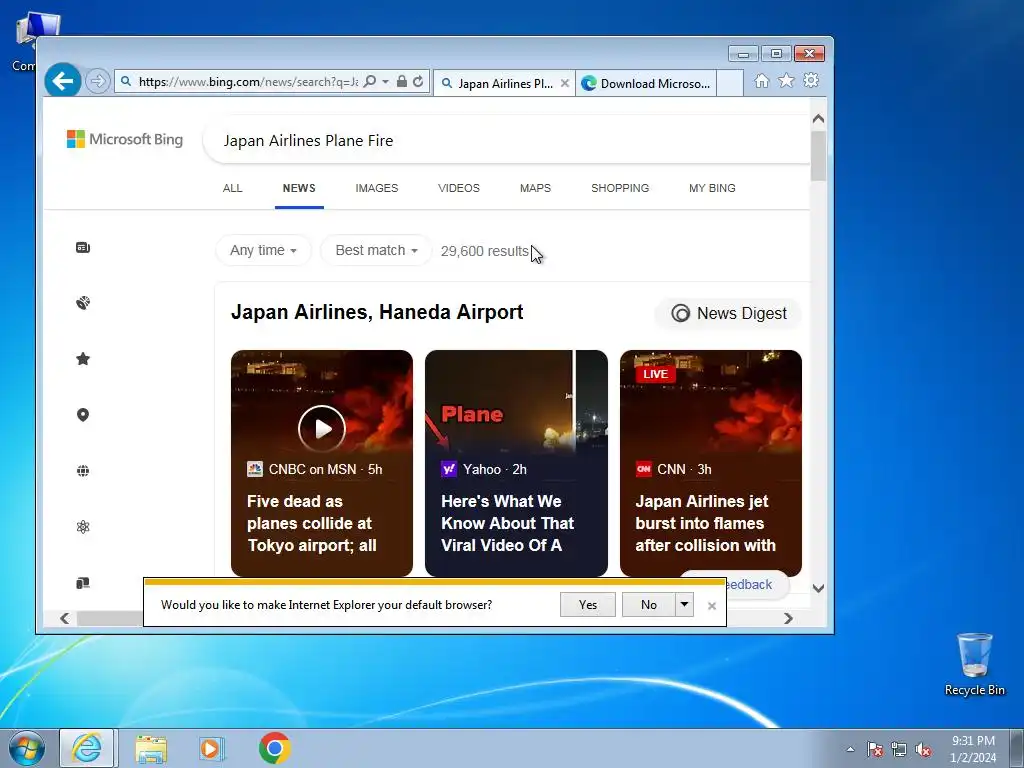This screenshot has height=768, width=1024.
Task: Open the Action Center flag icon
Action: point(875,749)
